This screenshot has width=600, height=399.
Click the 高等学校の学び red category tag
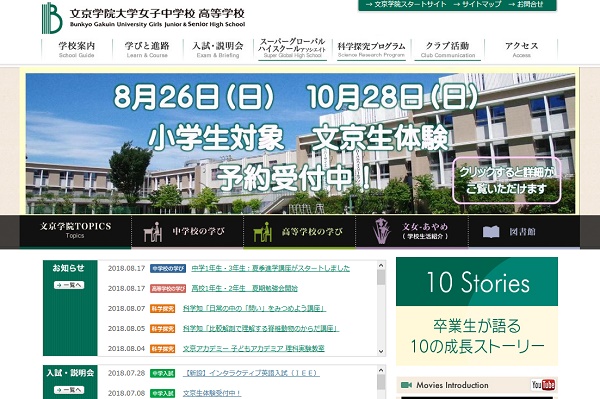tap(168, 288)
